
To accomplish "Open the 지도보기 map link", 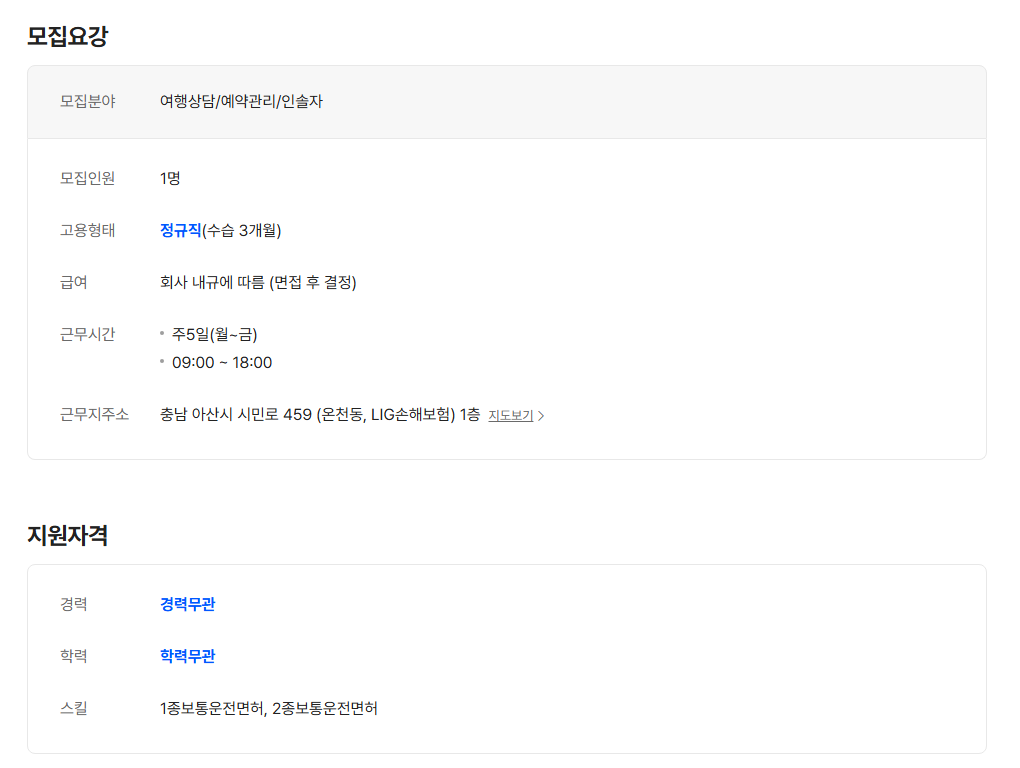I will click(510, 415).
